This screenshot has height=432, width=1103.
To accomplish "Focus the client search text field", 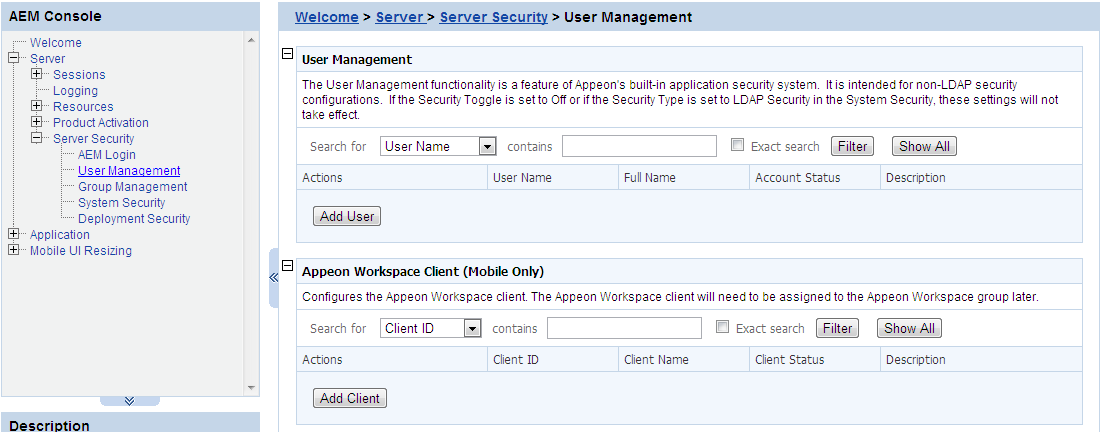I will (x=625, y=329).
